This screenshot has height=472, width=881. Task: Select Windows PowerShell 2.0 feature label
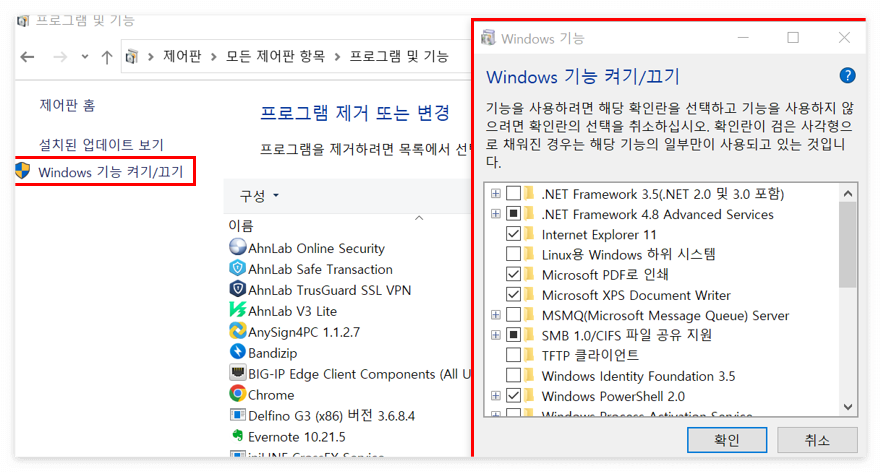pyautogui.click(x=613, y=396)
